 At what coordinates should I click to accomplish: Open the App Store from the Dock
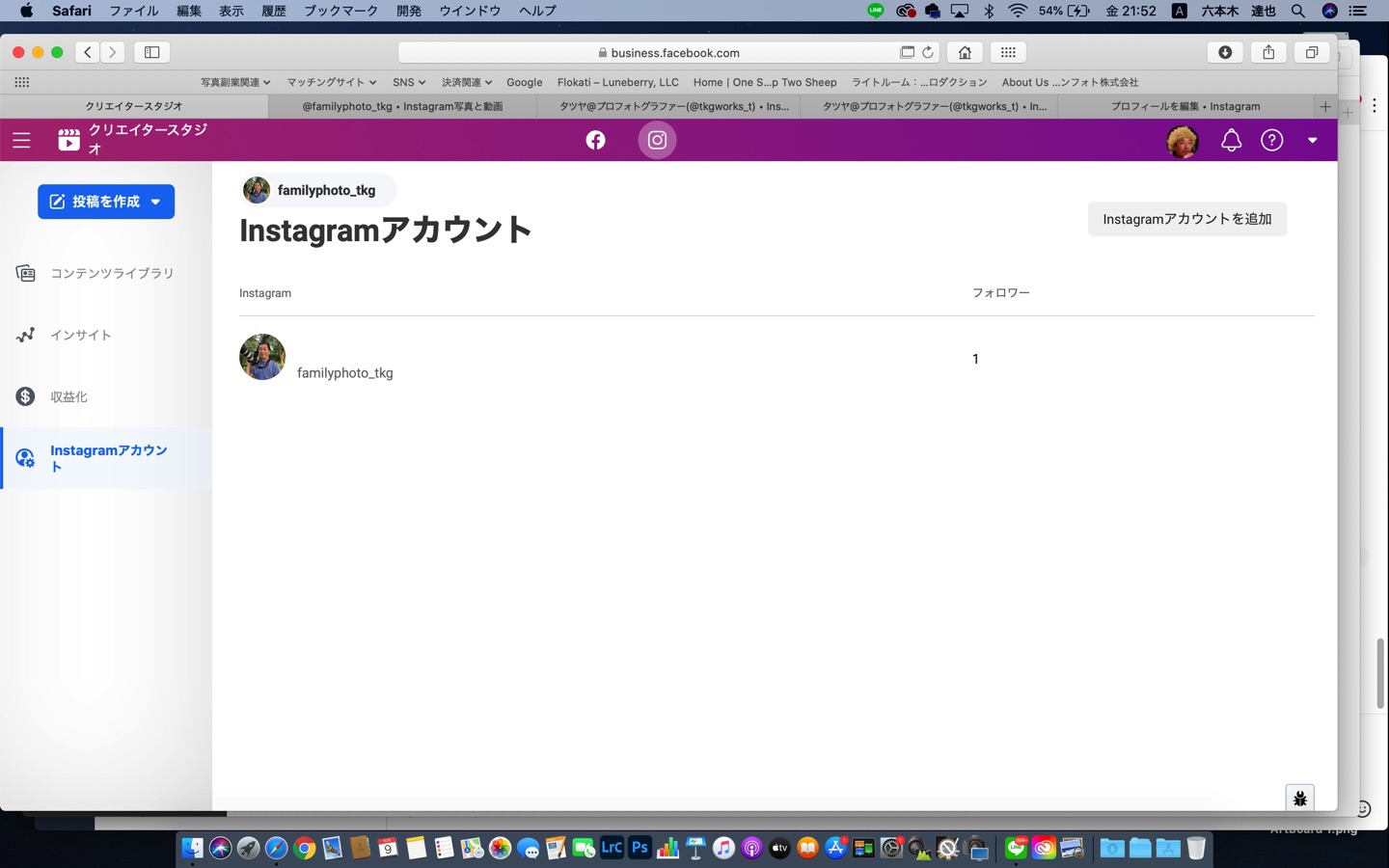click(x=835, y=848)
